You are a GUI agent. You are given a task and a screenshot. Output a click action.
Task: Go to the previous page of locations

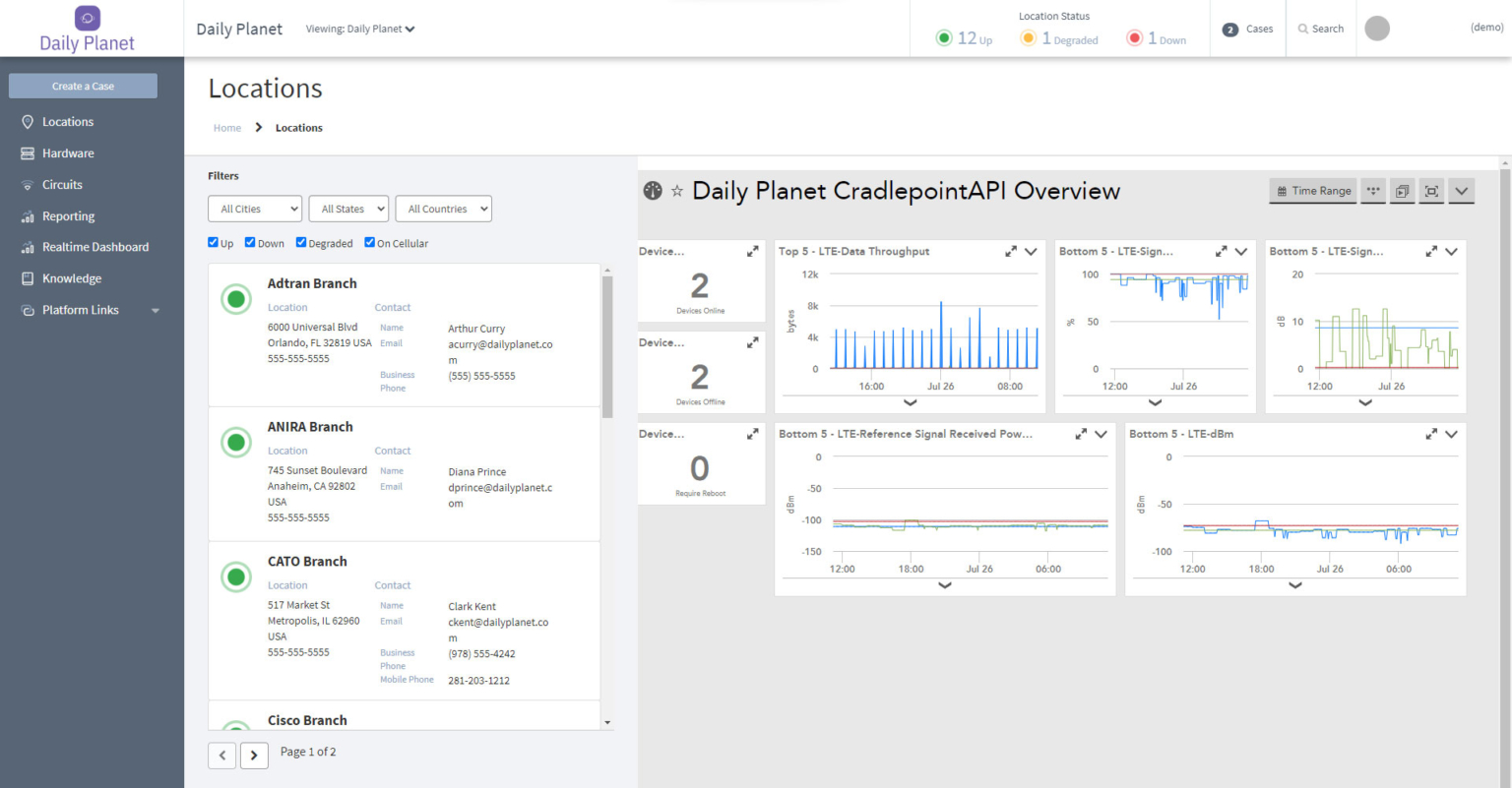tap(222, 756)
